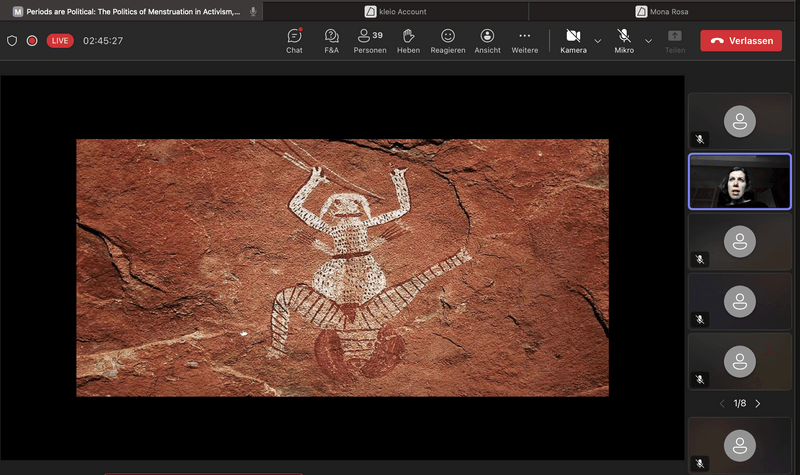Click the shield security icon

12,41
